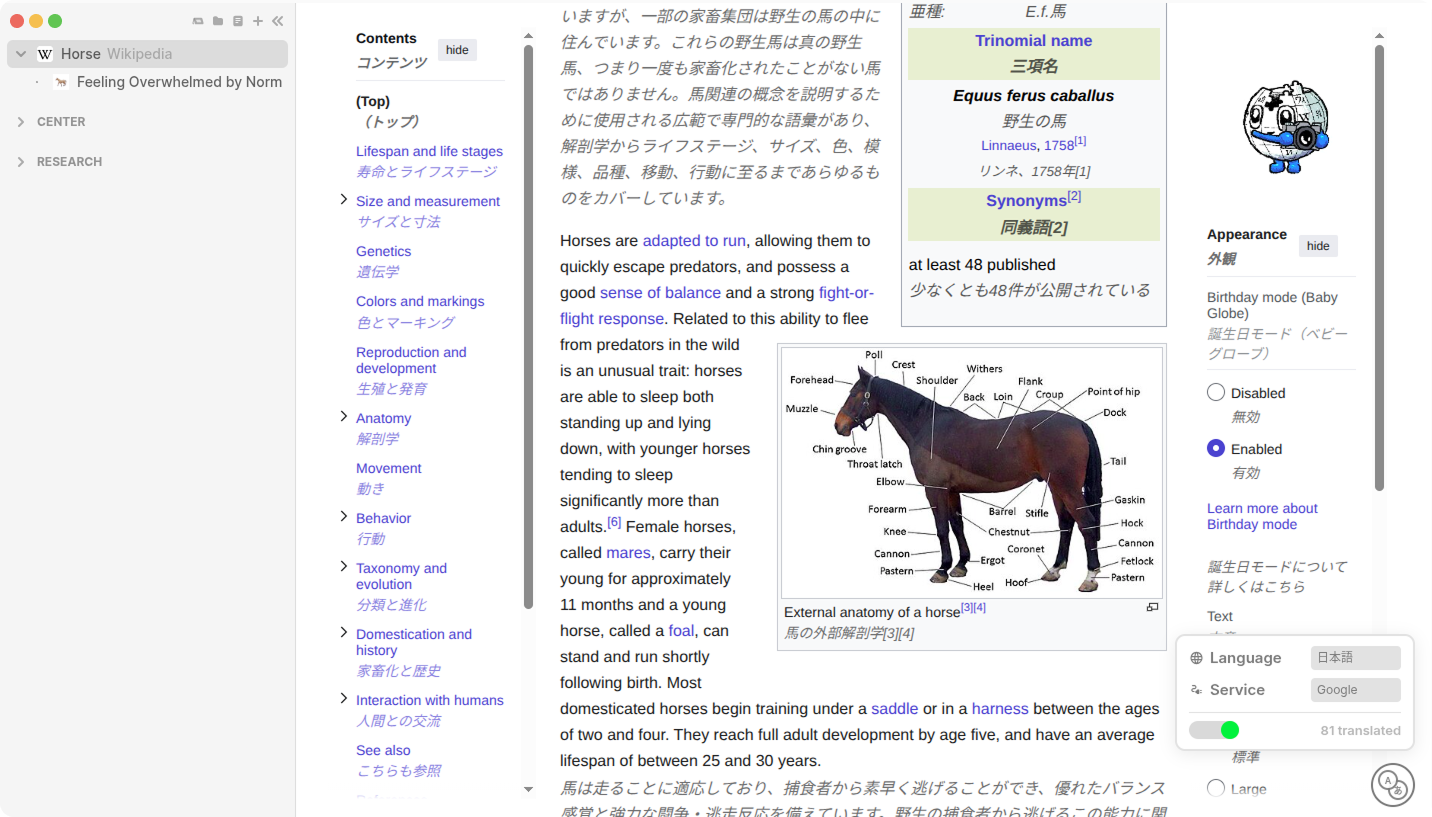Open the Language dropdown showing 日本語
The image size is (1432, 817).
pos(1355,658)
